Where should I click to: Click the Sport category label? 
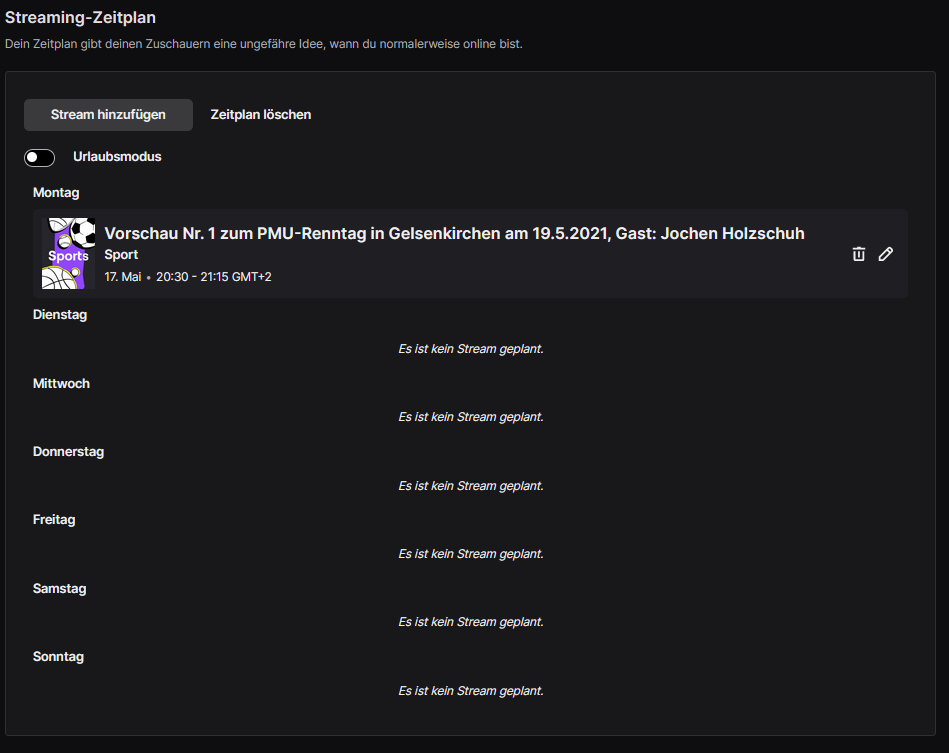(121, 255)
